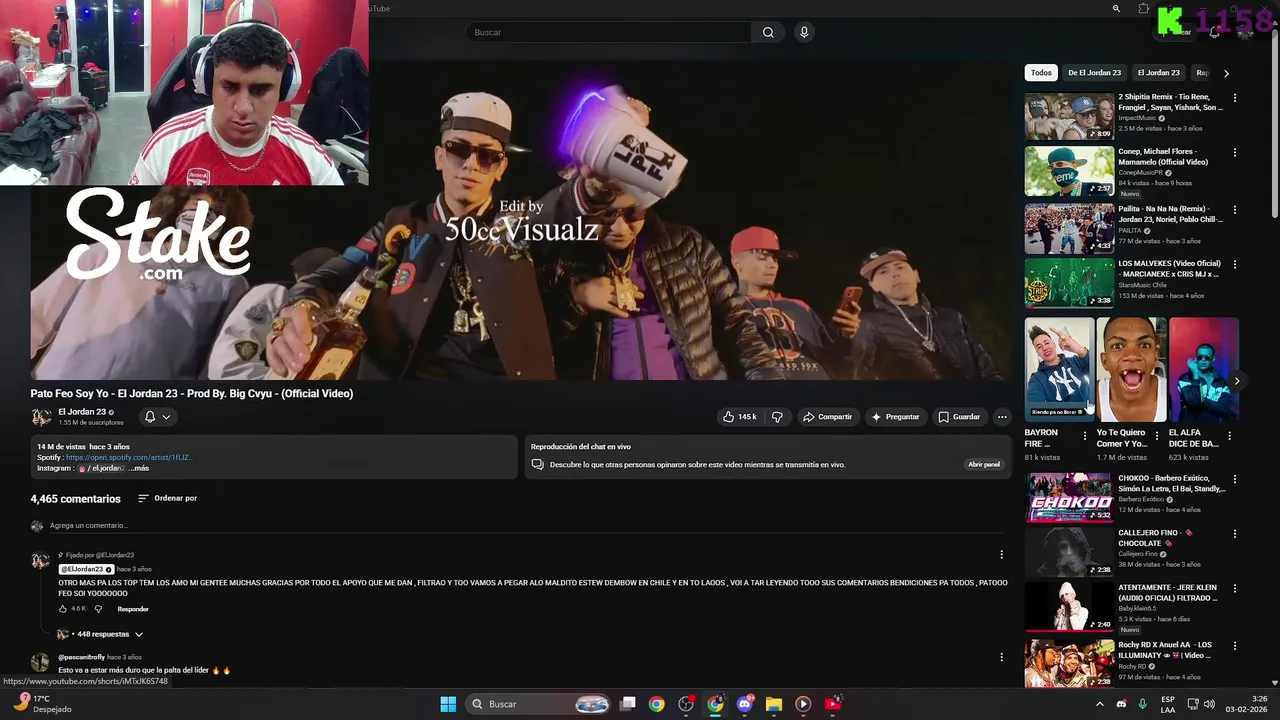
Task: Open LOS MALVEKES video thumbnail
Action: point(1069,283)
